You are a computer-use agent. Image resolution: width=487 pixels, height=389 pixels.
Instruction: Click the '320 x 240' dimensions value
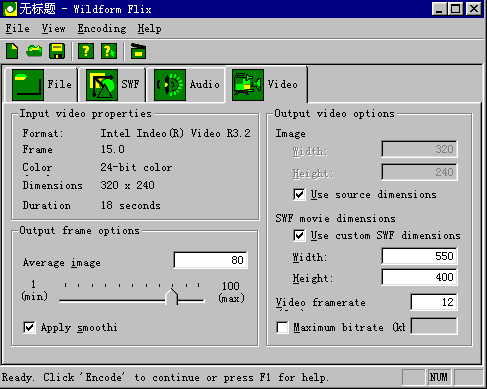coord(127,185)
